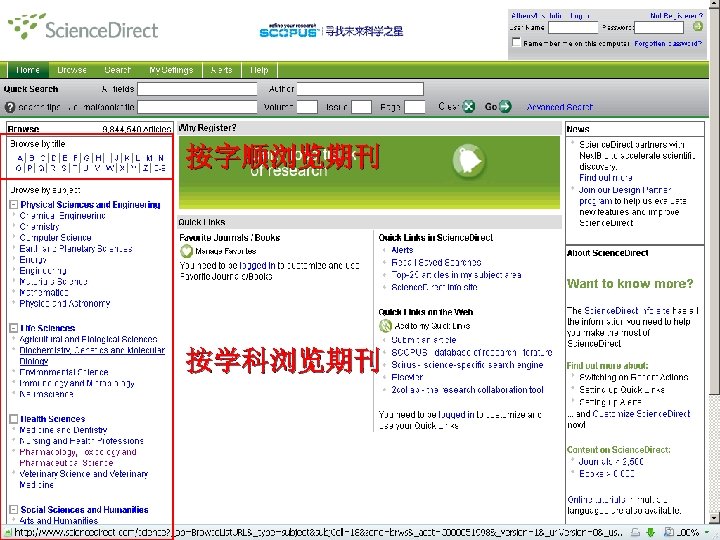Browse titles starting with H
720x540 pixels.
(x=99, y=158)
